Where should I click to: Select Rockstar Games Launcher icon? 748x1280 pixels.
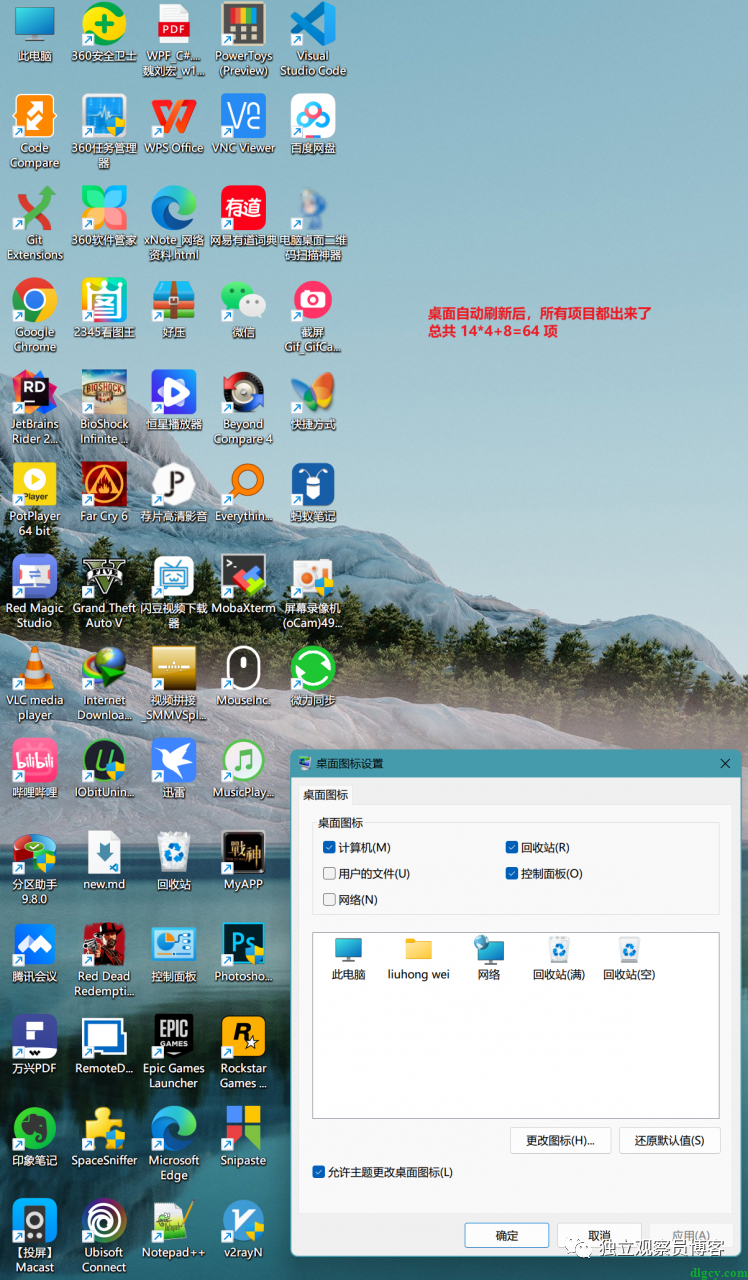[x=243, y=1052]
